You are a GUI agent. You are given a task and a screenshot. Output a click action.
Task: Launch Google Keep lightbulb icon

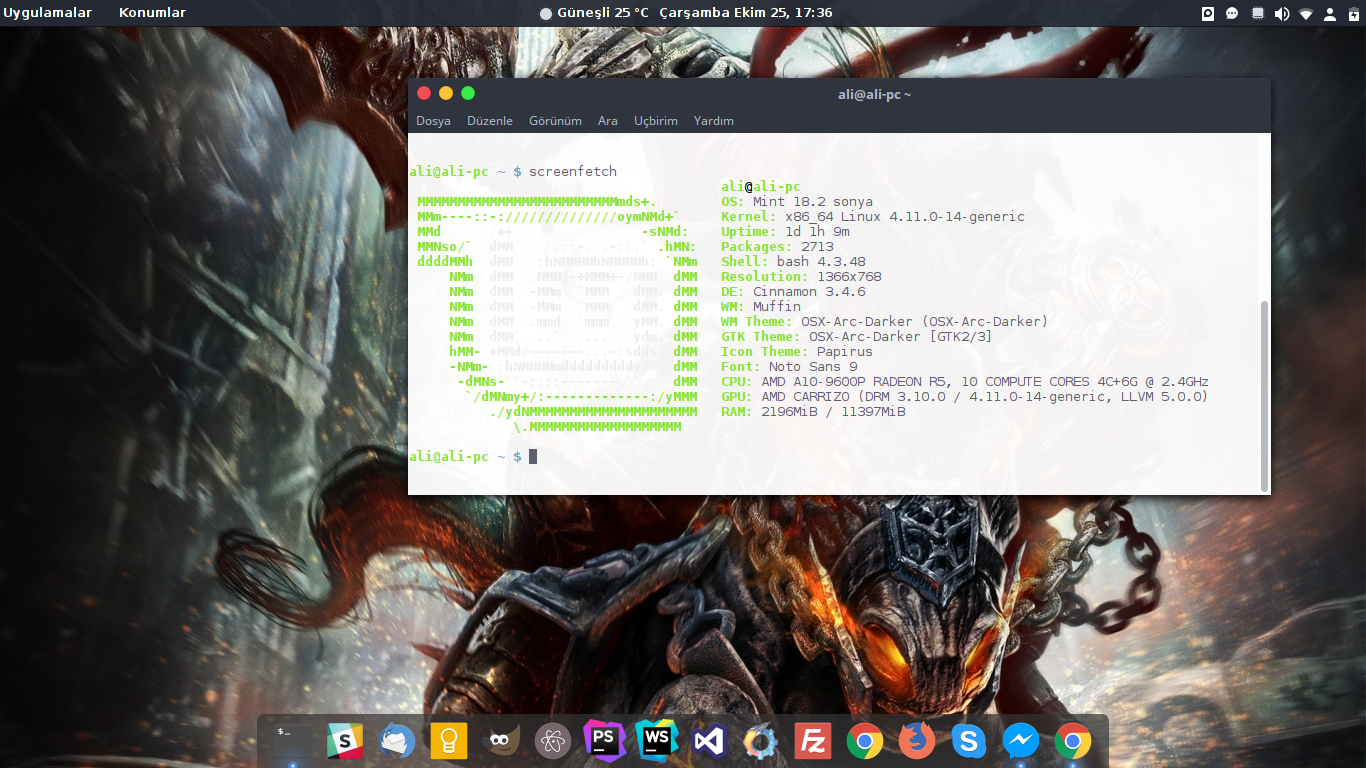click(449, 741)
